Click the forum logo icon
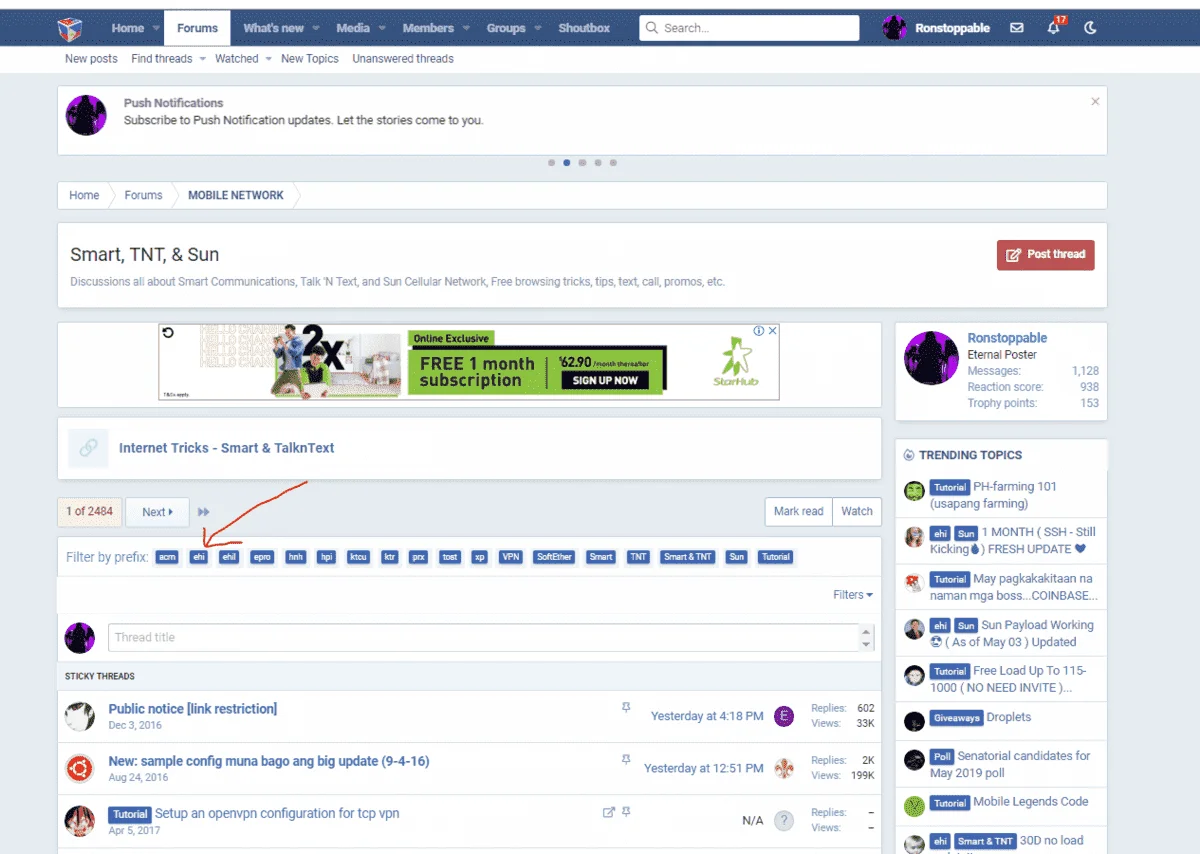The image size is (1200, 854). coord(69,28)
